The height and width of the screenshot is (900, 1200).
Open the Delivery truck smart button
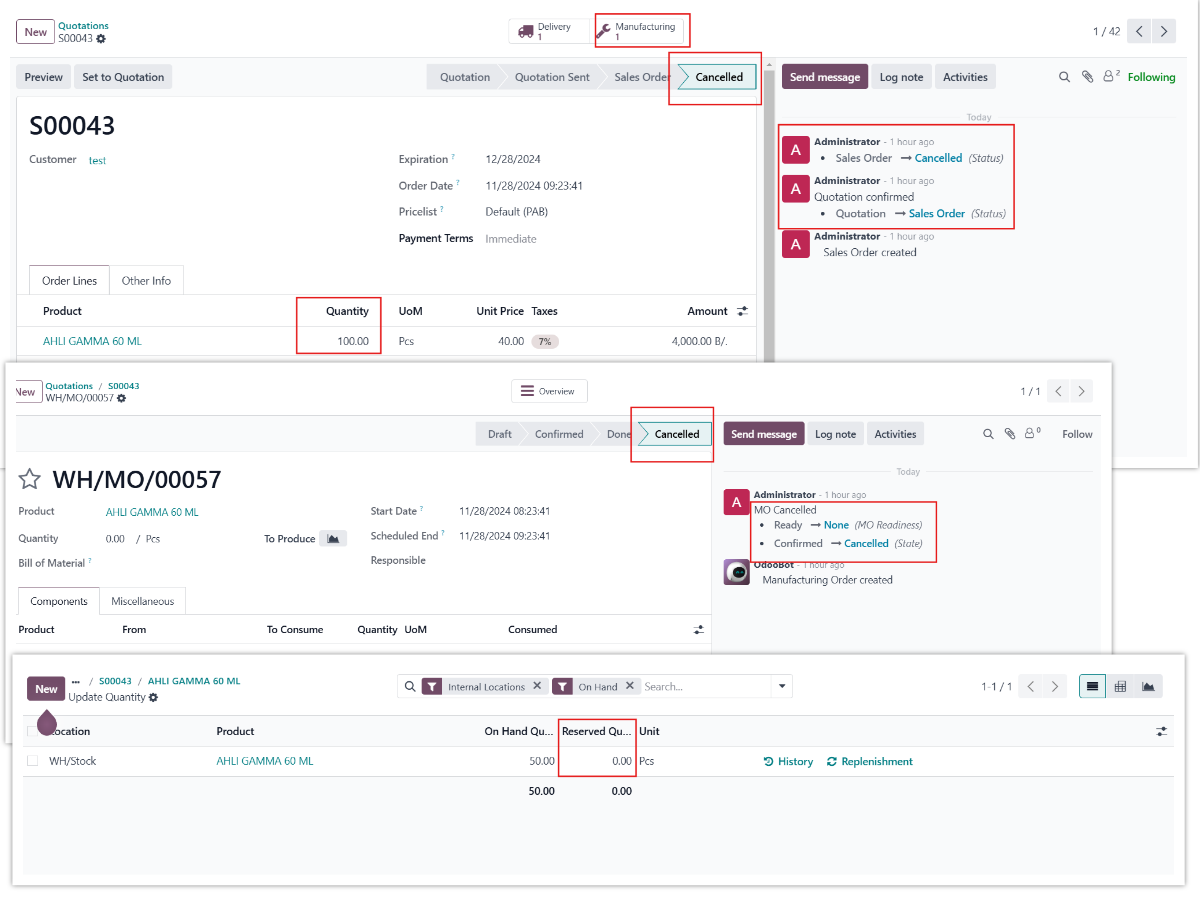click(549, 32)
